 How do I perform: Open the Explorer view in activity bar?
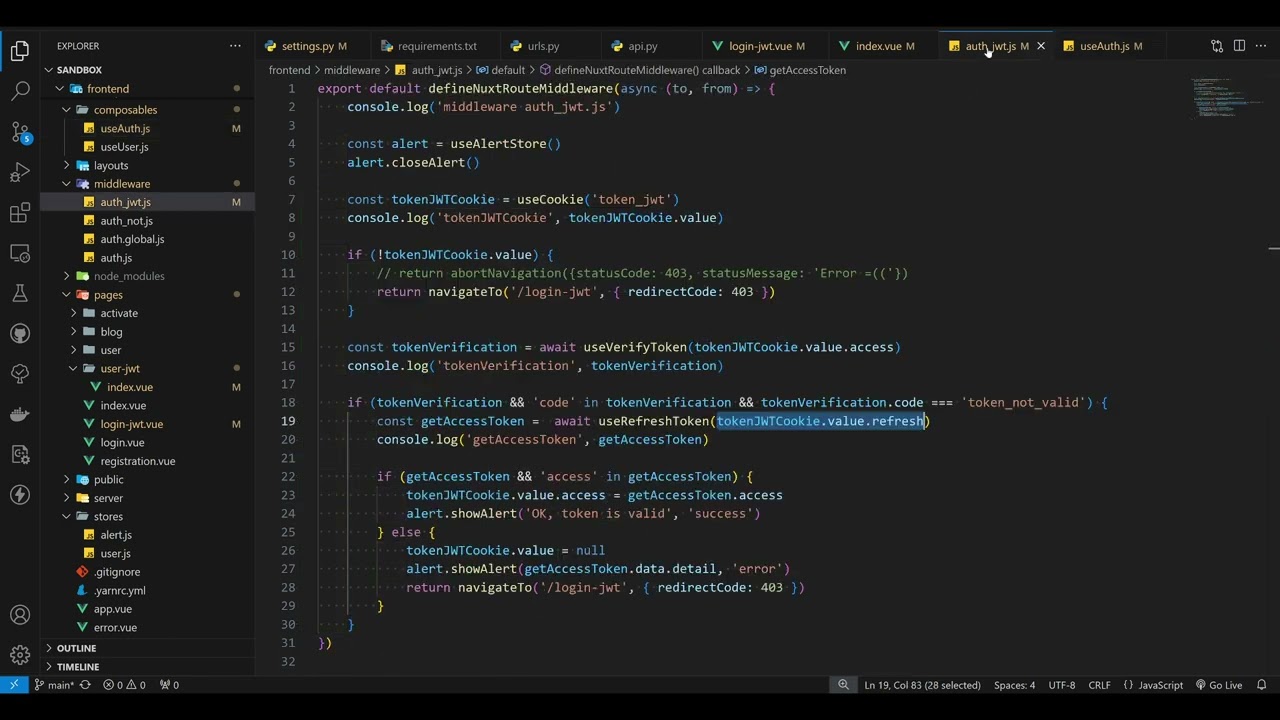click(x=20, y=51)
